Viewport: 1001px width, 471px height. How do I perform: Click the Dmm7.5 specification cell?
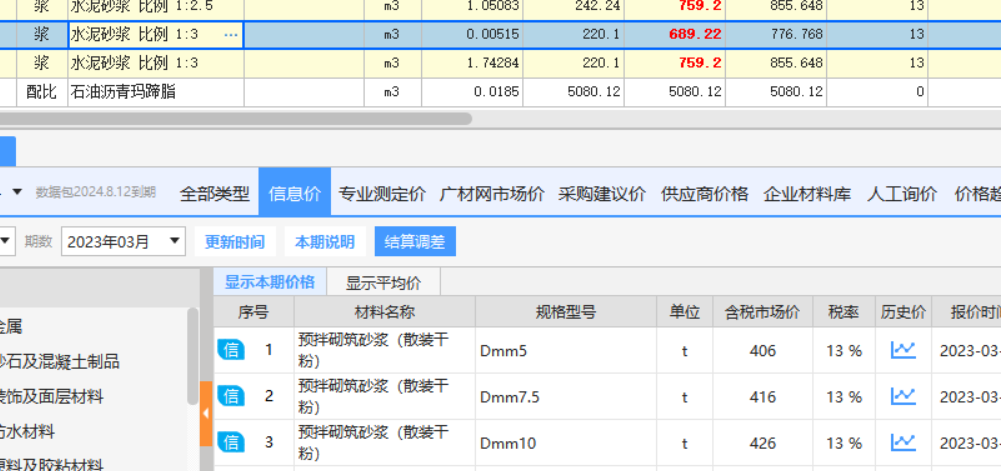tap(566, 396)
